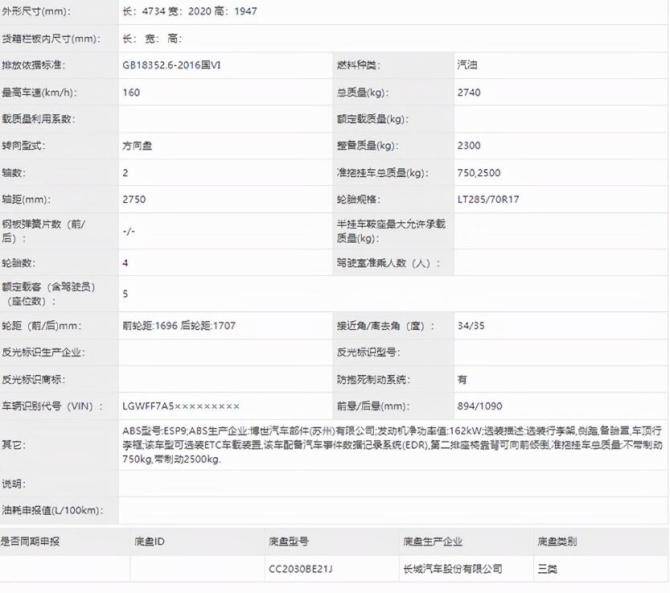670x593 pixels.
Task: Select the track width 前轮距:1696 后轮距:1707
Action: click(179, 326)
